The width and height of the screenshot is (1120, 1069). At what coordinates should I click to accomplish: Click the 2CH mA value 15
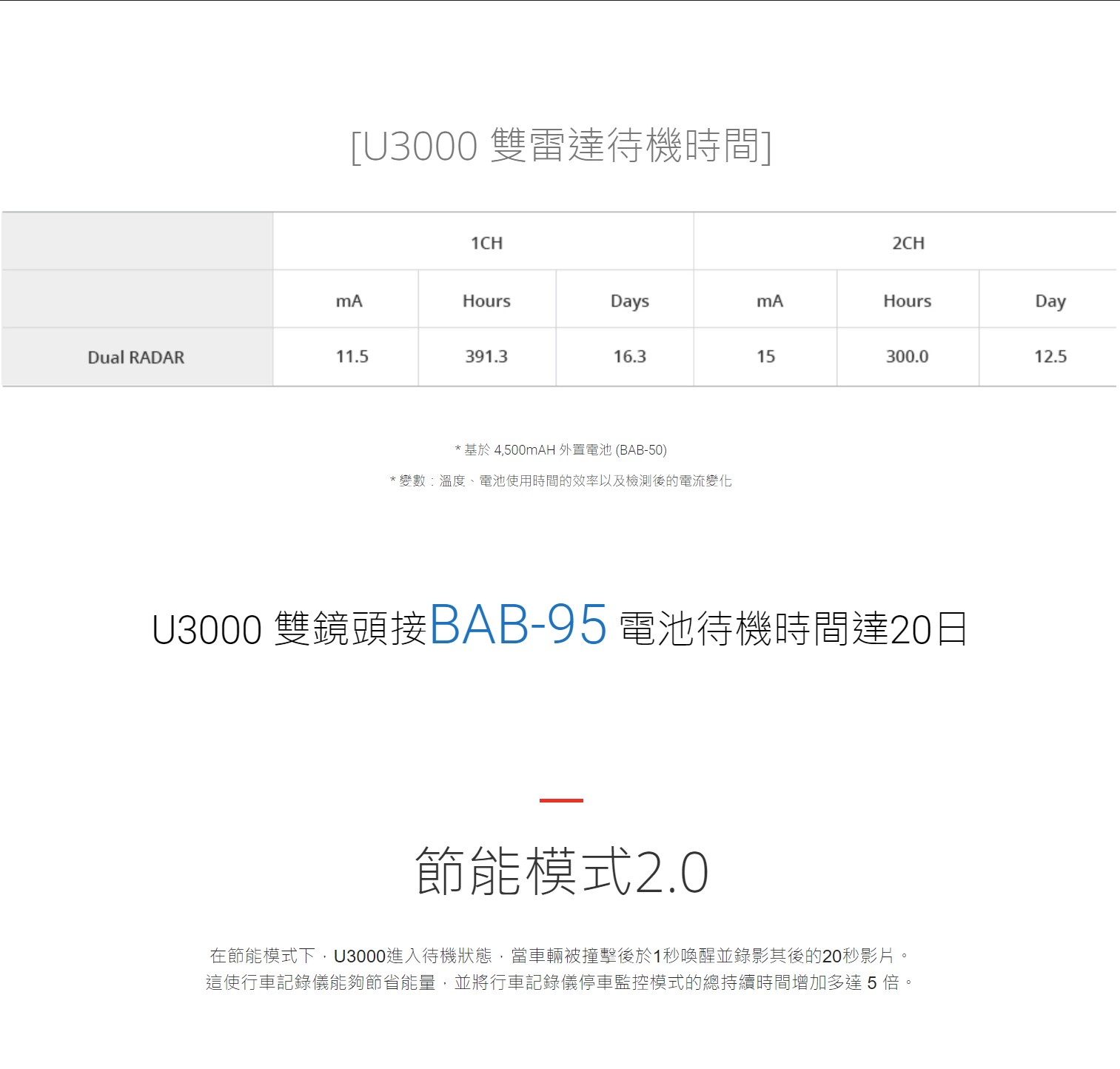[x=765, y=356]
